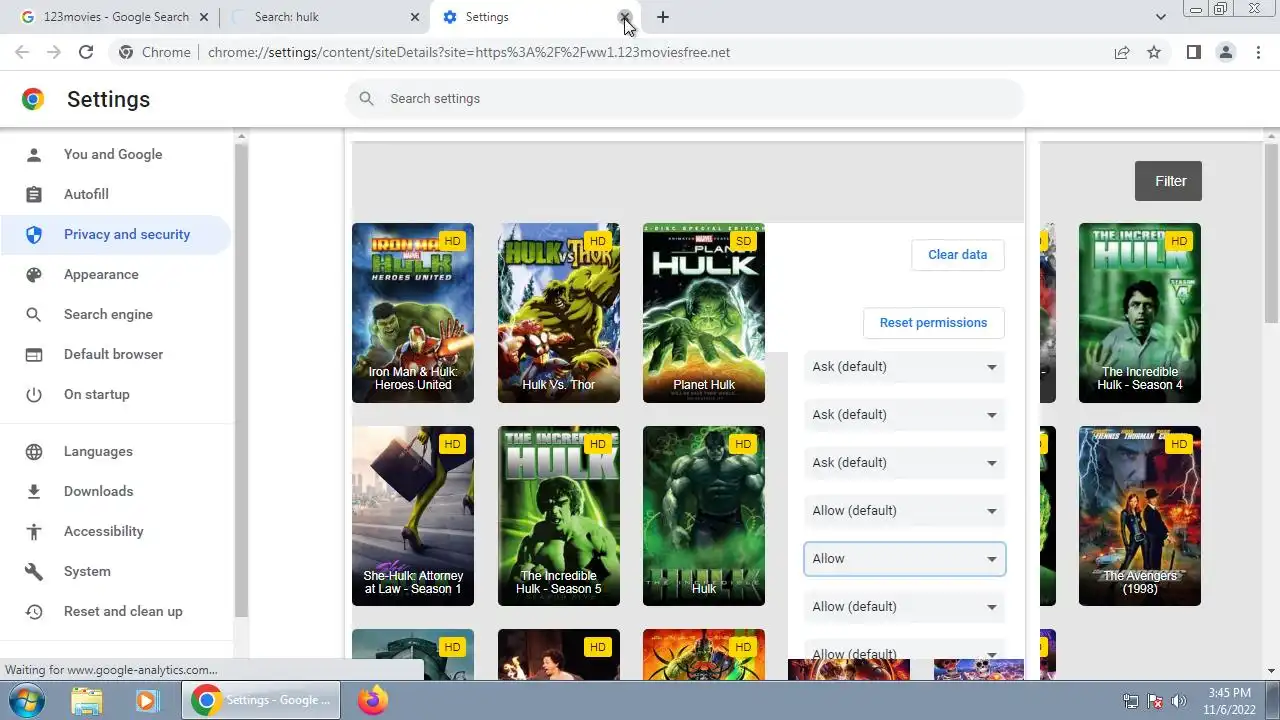Open the second Ask (default) permission dropdown

point(904,415)
